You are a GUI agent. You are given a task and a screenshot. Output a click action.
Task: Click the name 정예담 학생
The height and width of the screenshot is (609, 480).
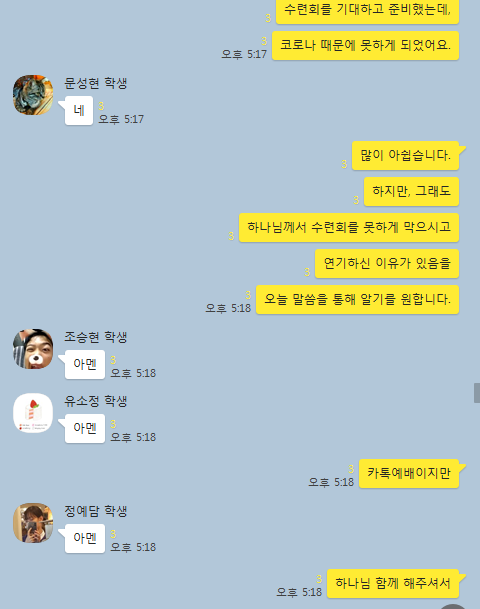[96, 511]
